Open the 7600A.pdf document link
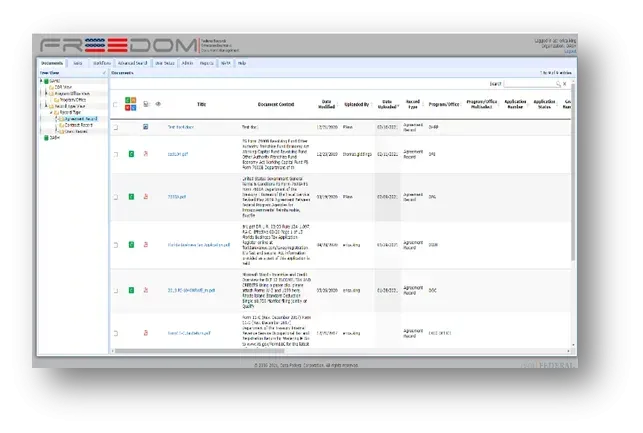This screenshot has width=643, height=433. 177,197
